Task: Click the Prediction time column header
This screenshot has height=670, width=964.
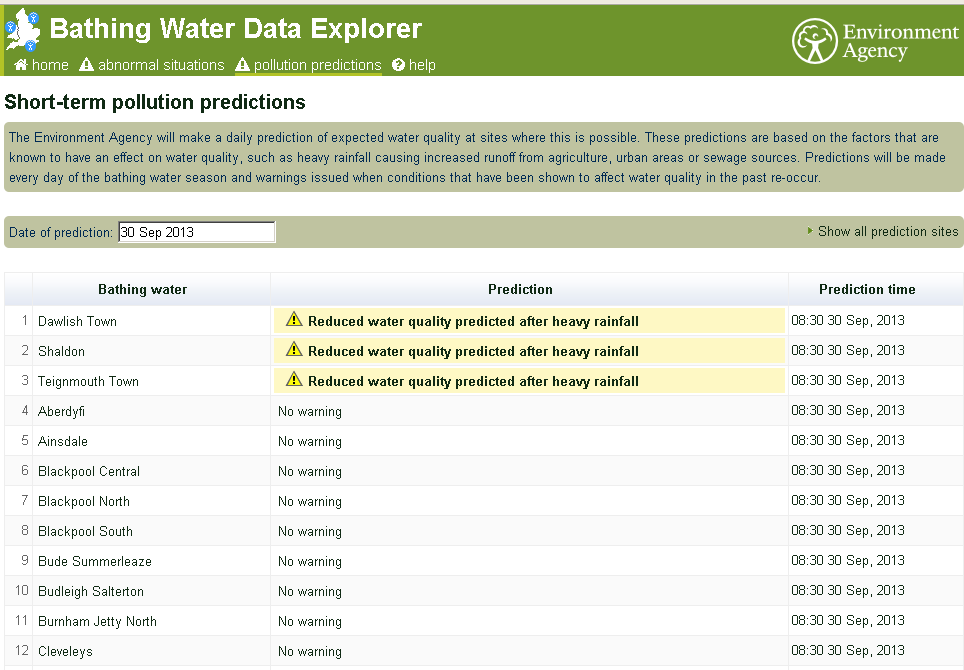Action: tap(867, 289)
